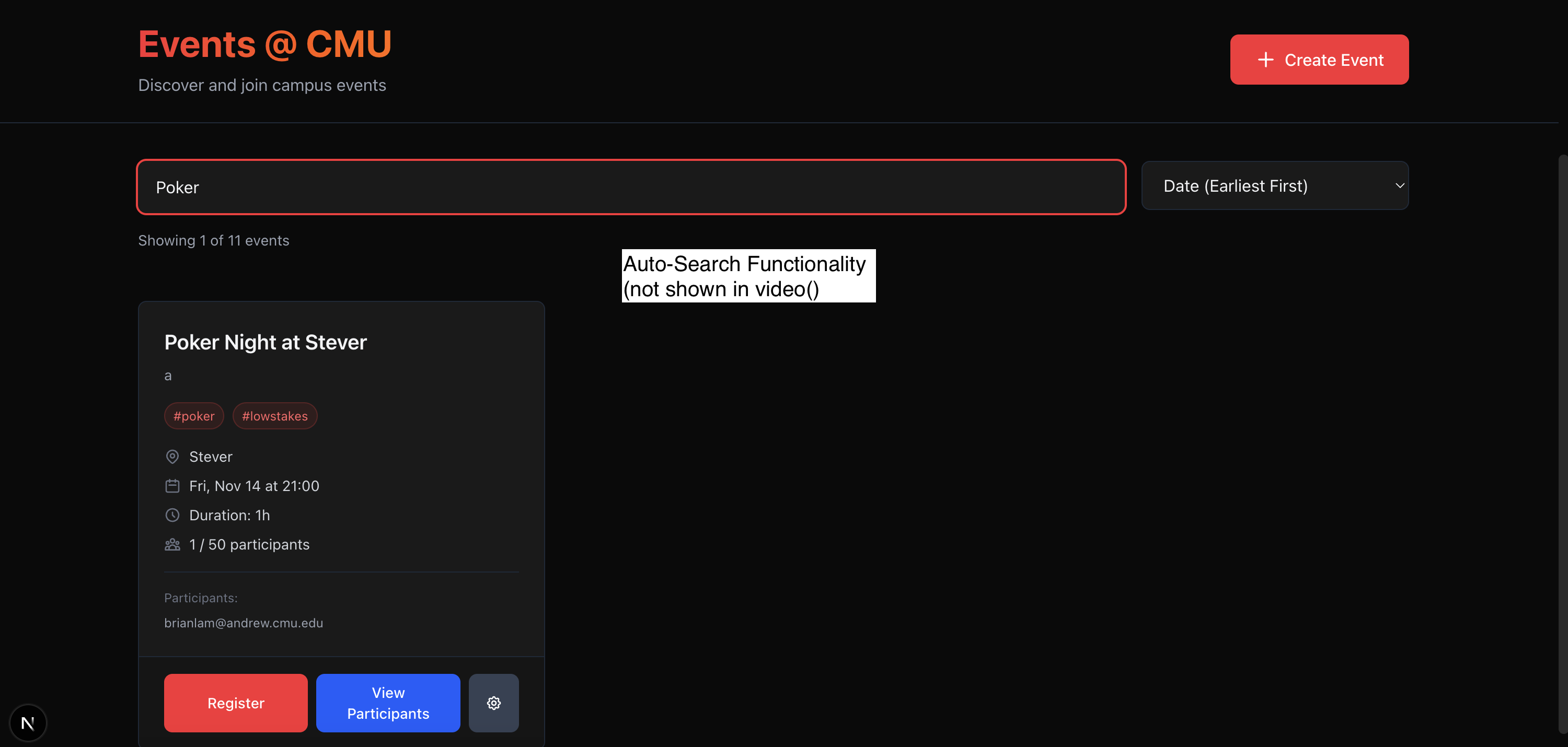Click the people icon beside participants count
The image size is (1568, 747).
click(172, 544)
